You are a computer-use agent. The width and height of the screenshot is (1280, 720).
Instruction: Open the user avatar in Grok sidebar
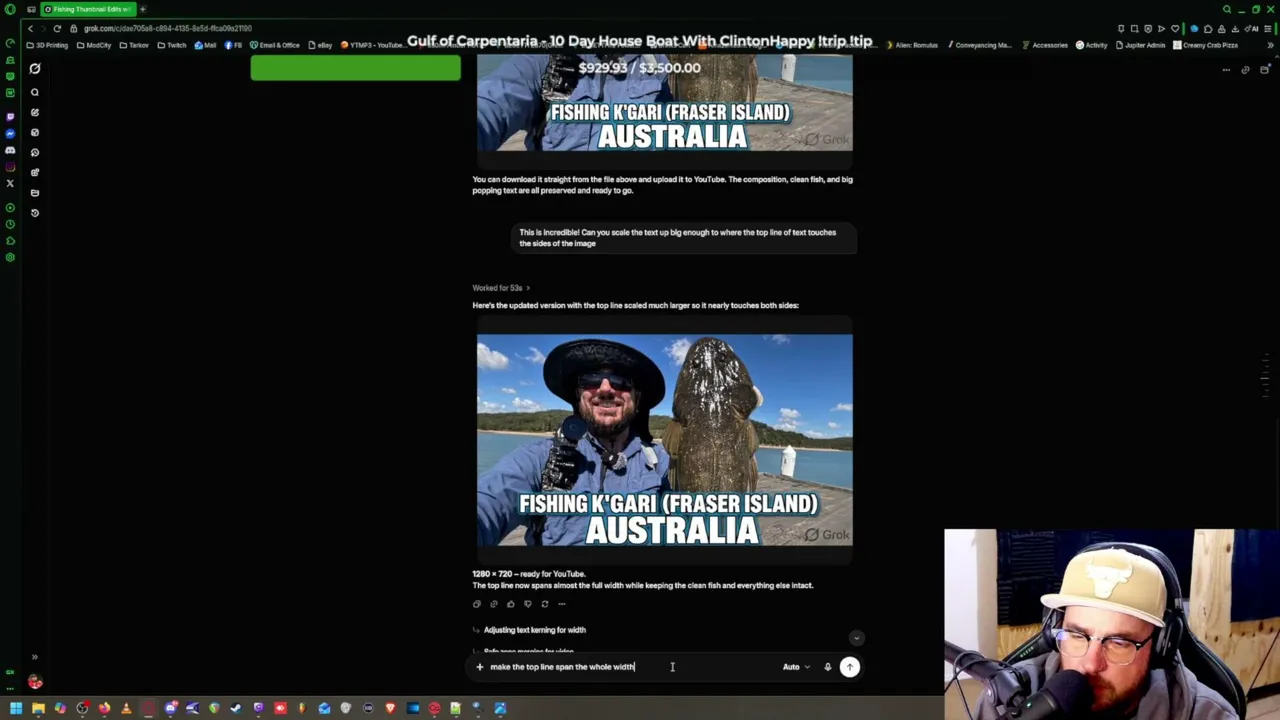35,682
